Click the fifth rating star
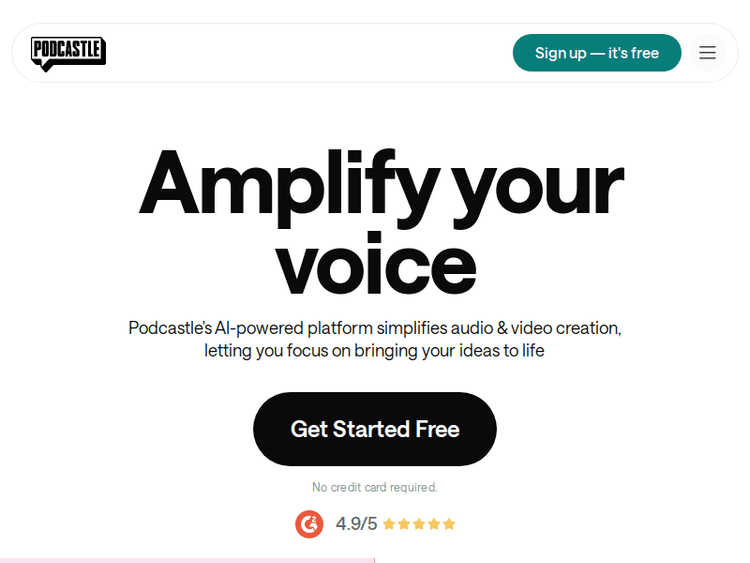Screen dimensions: 750x563 (449, 524)
